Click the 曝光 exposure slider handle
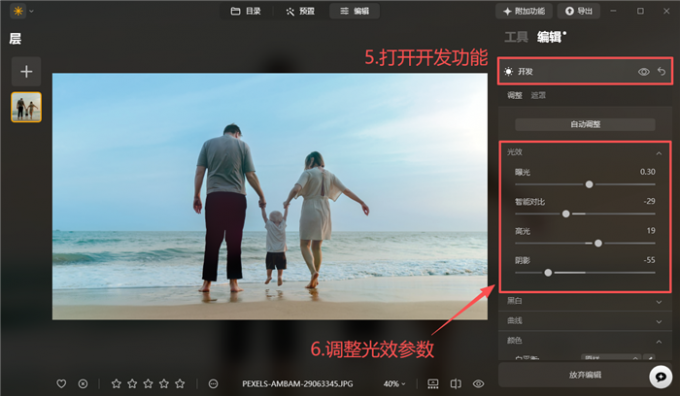 (x=589, y=184)
